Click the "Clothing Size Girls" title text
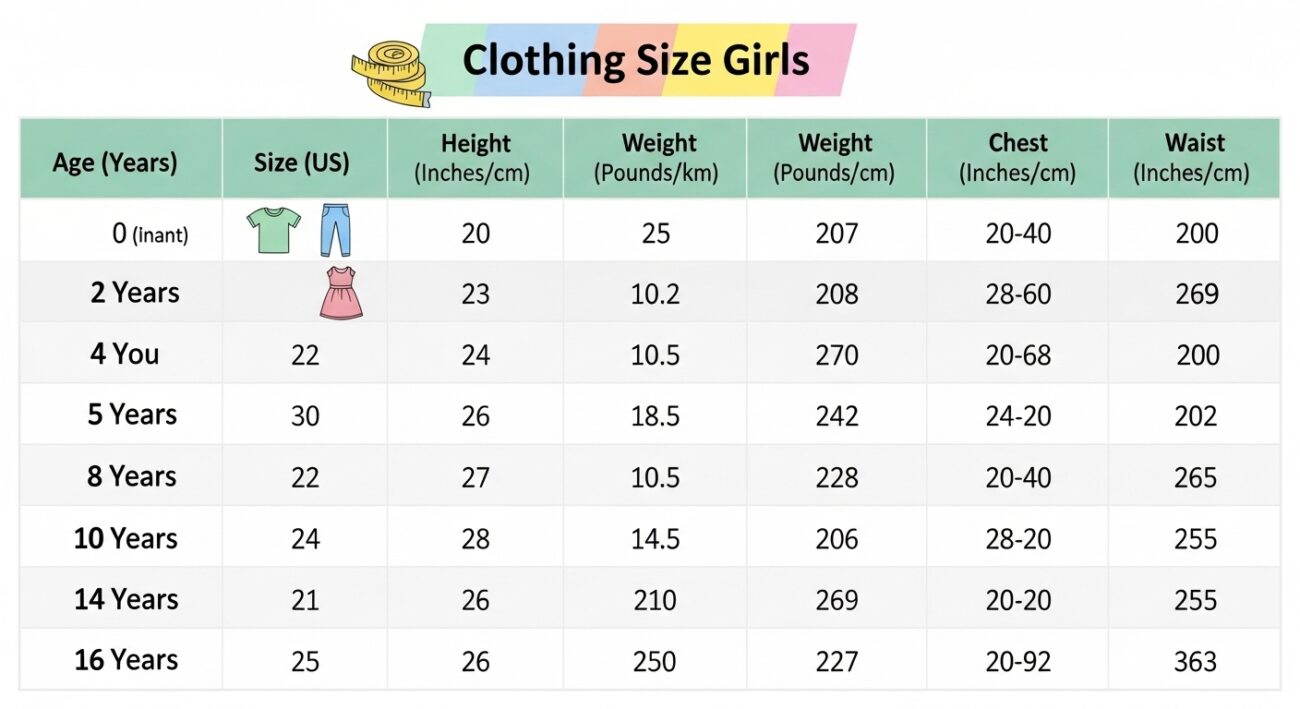 [x=636, y=61]
